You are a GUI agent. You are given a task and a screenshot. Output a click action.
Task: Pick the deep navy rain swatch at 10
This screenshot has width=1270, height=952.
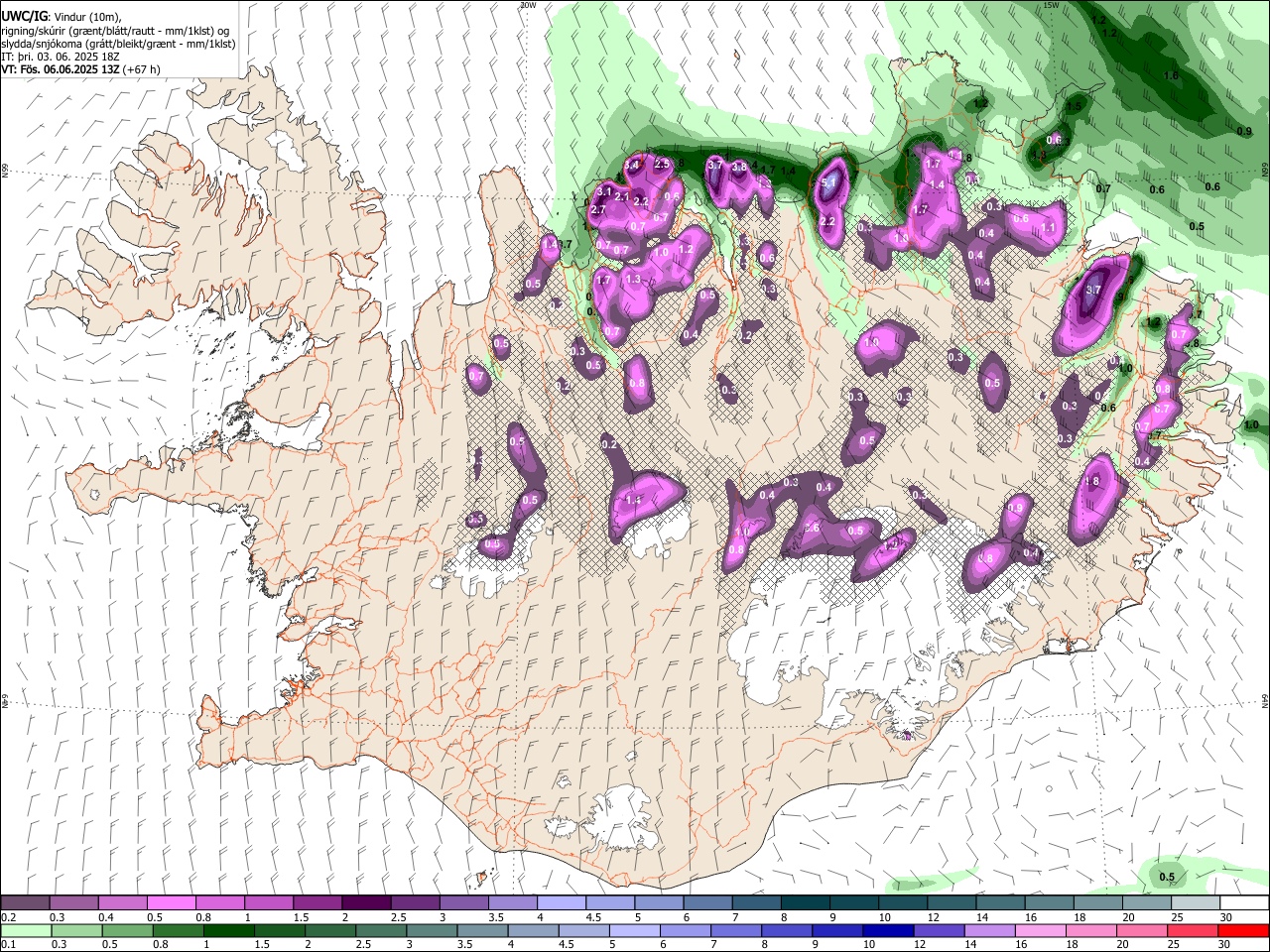(887, 931)
